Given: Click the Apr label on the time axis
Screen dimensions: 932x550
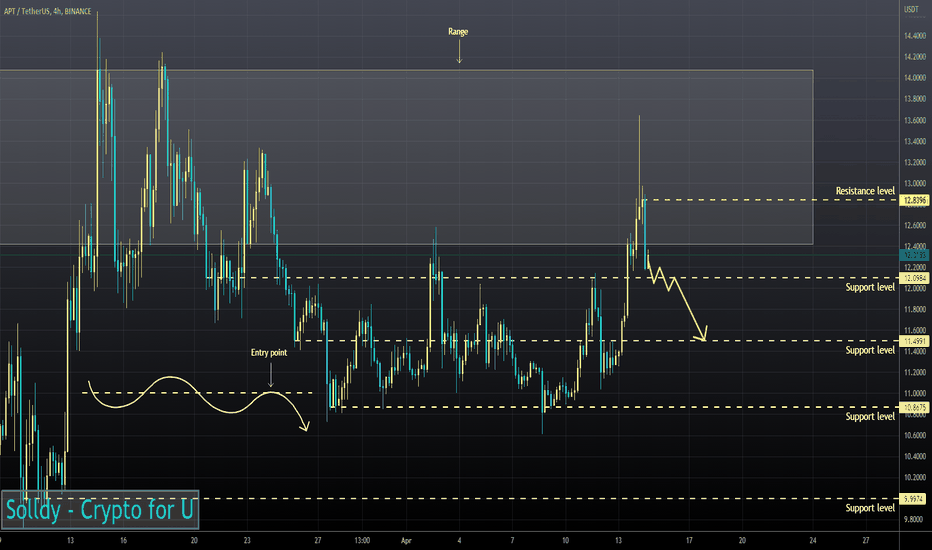Looking at the screenshot, I should click(x=406, y=540).
